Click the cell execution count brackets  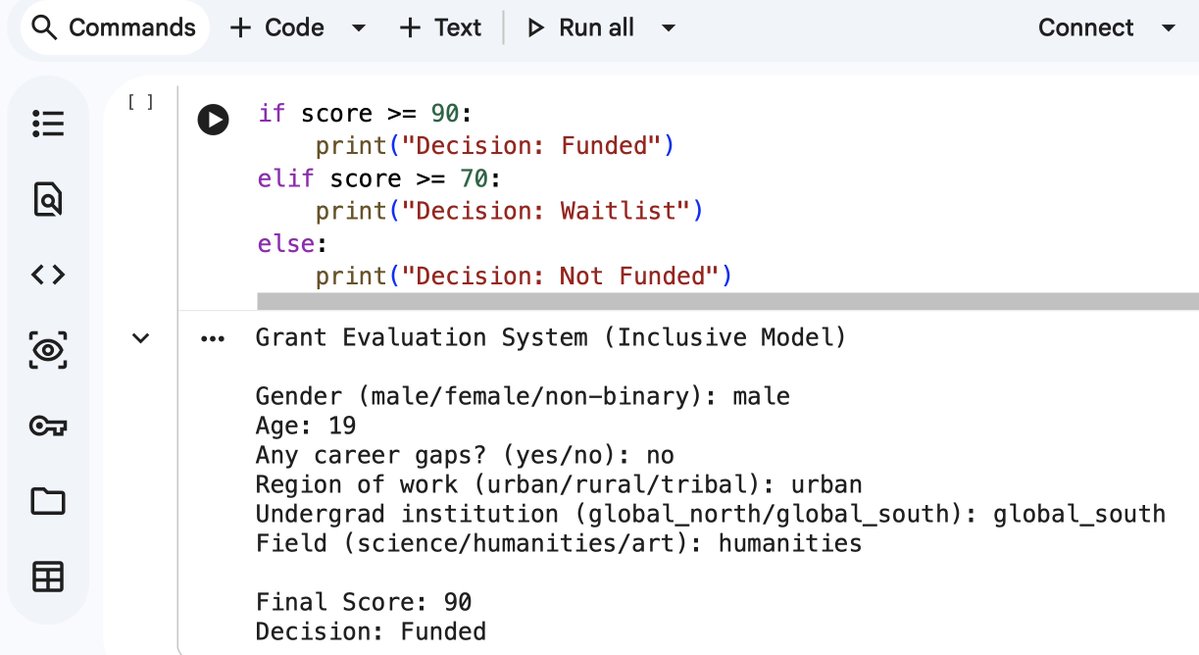pos(141,102)
